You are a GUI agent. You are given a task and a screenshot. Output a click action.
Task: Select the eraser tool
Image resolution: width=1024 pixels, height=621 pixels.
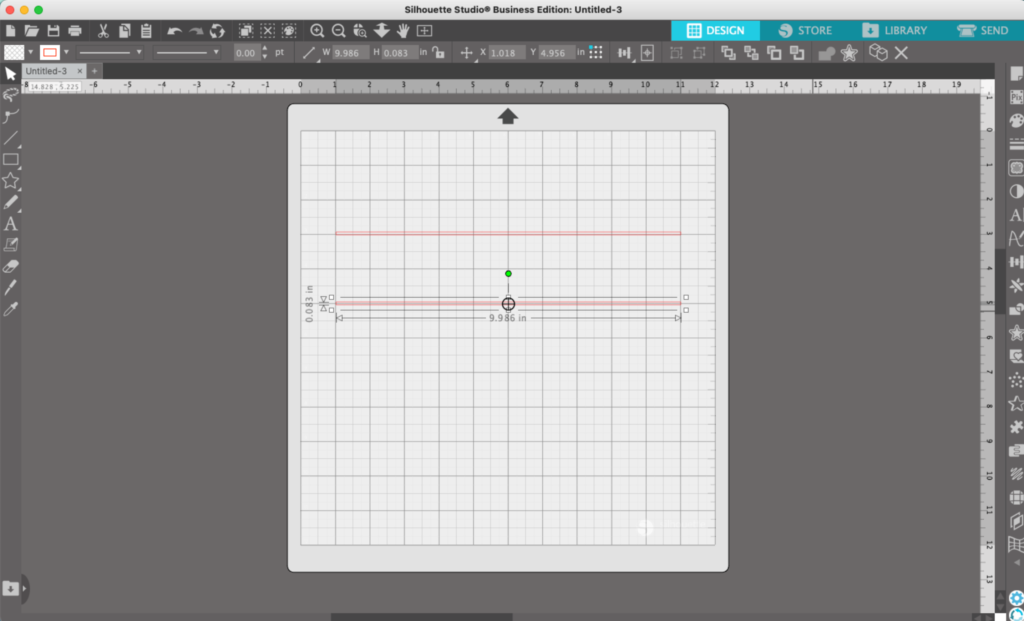coord(10,266)
